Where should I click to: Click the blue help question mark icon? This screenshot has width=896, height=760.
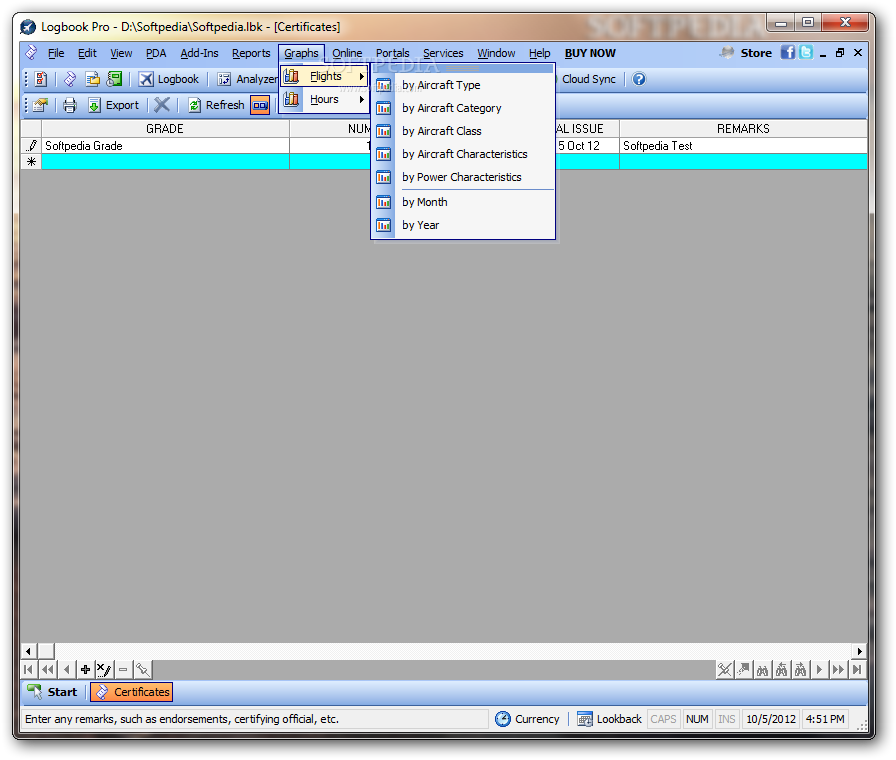coord(639,79)
